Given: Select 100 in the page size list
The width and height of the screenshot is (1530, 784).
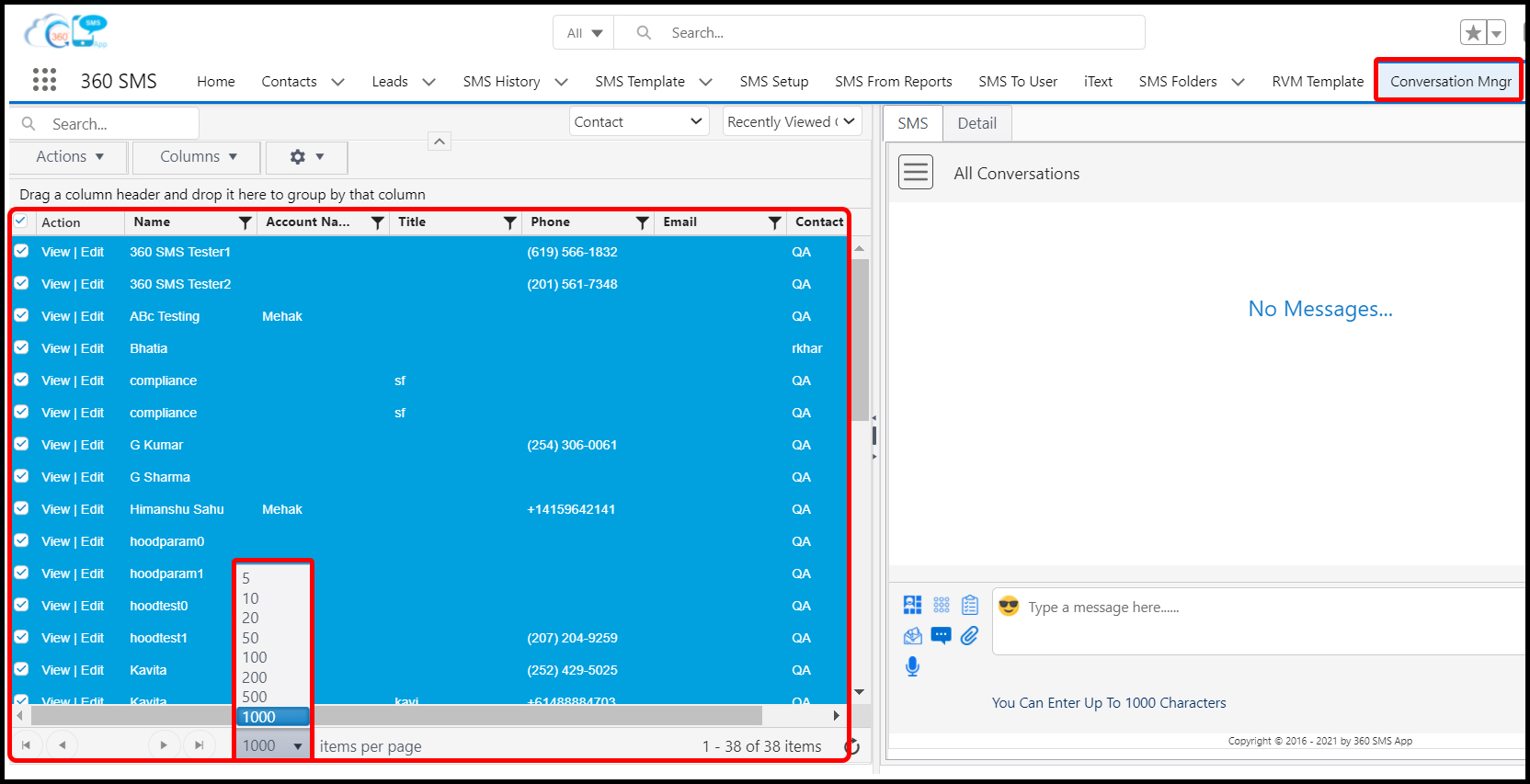Looking at the screenshot, I should (x=255, y=657).
